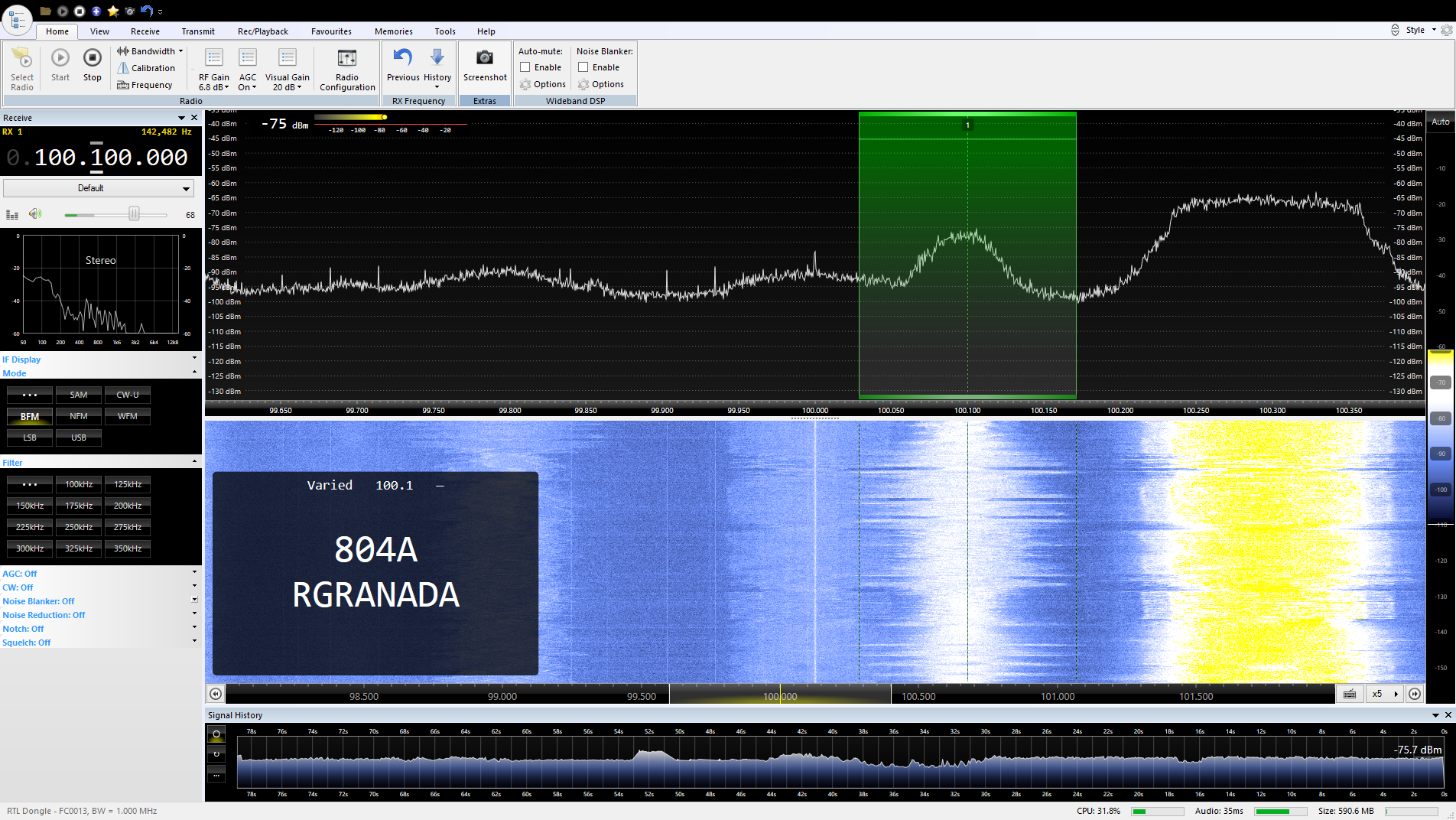1456x820 pixels.
Task: Open the AGC On dropdown
Action: pos(248,69)
